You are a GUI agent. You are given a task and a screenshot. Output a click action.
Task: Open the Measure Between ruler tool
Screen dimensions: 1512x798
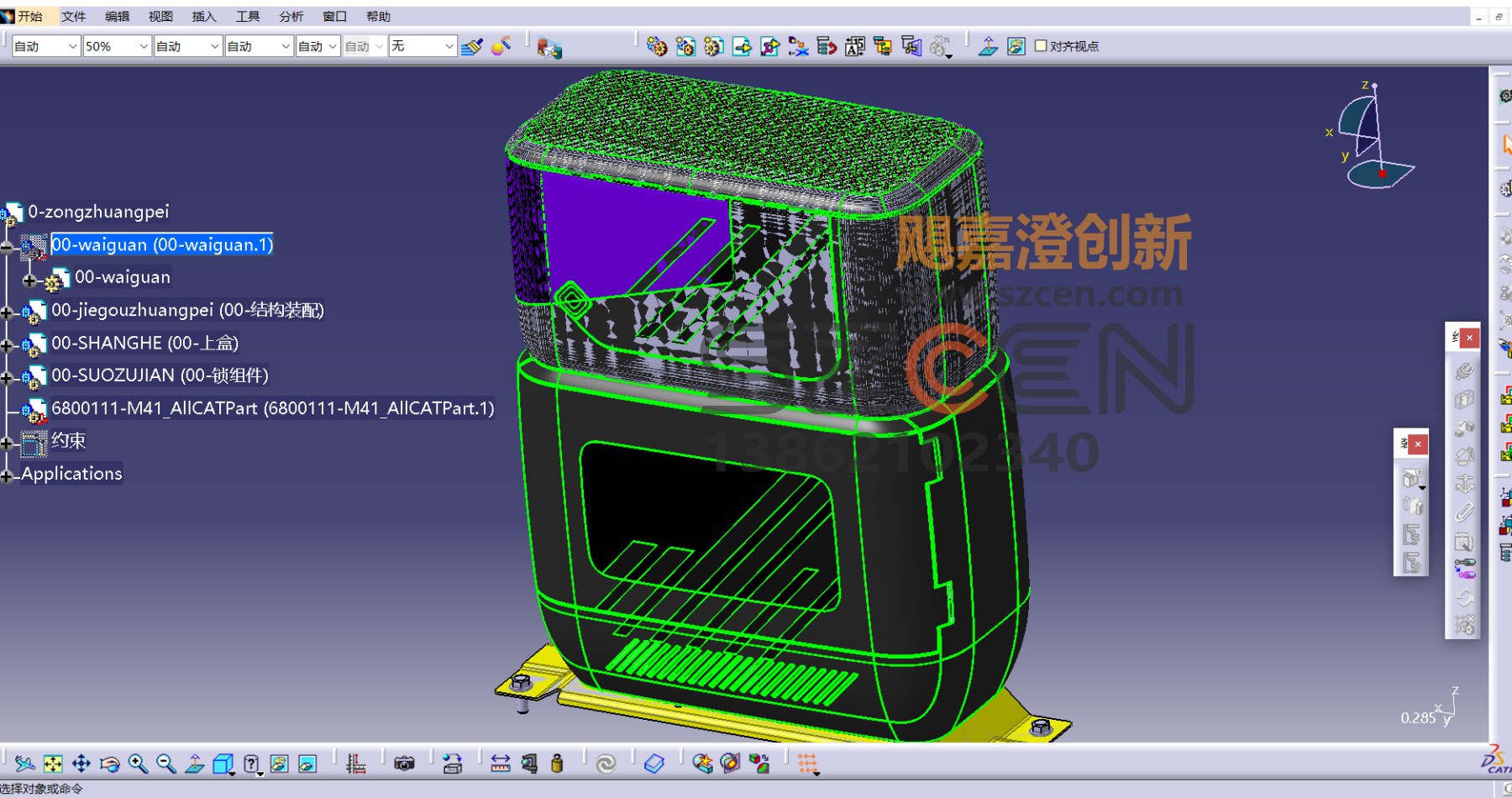click(x=501, y=764)
